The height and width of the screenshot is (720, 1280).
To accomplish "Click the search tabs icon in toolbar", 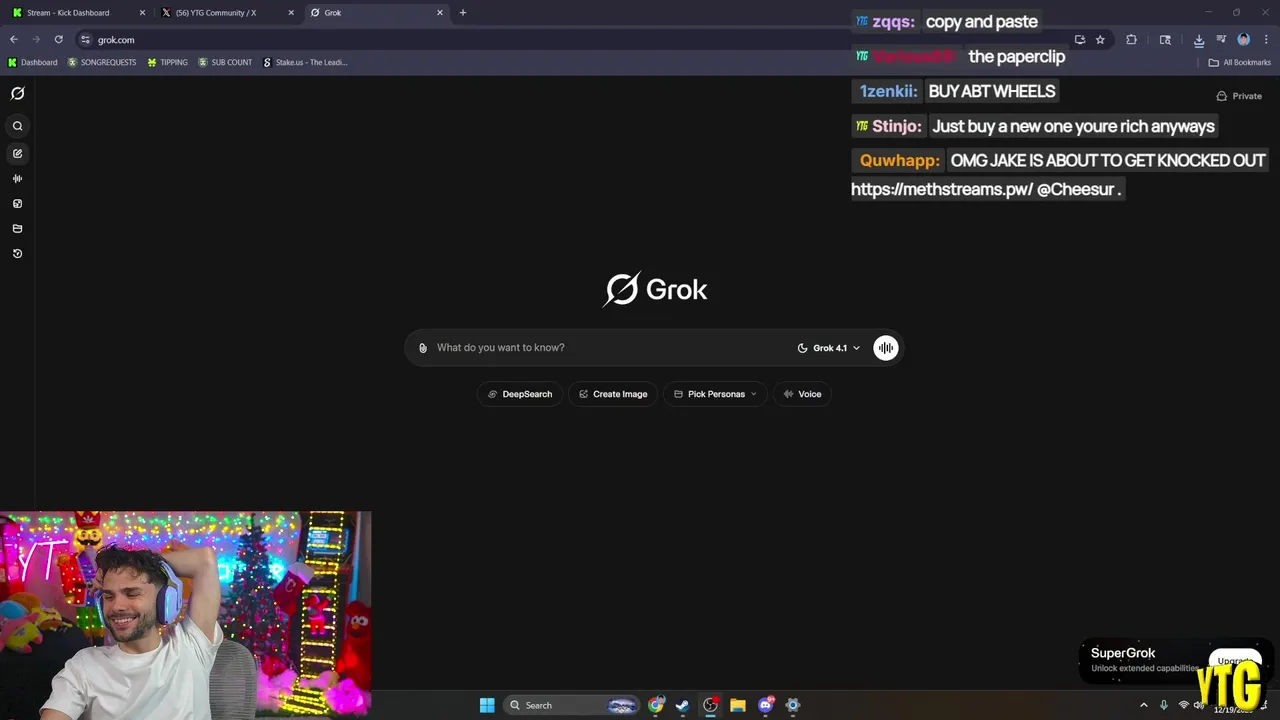I will pos(1165,40).
